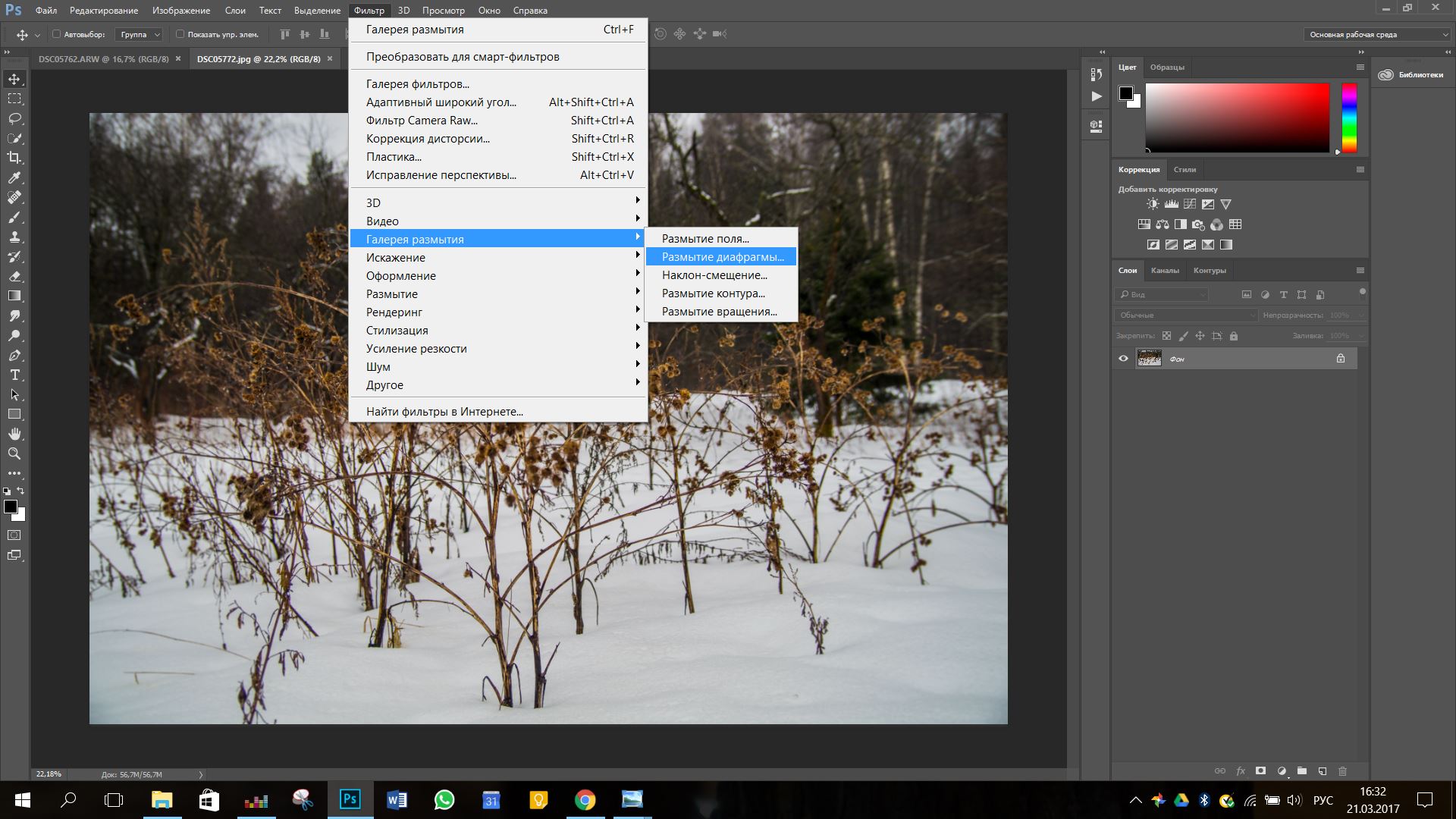Screen dimensions: 1456x819
Task: Toggle the layer filter switch
Action: [x=1362, y=292]
